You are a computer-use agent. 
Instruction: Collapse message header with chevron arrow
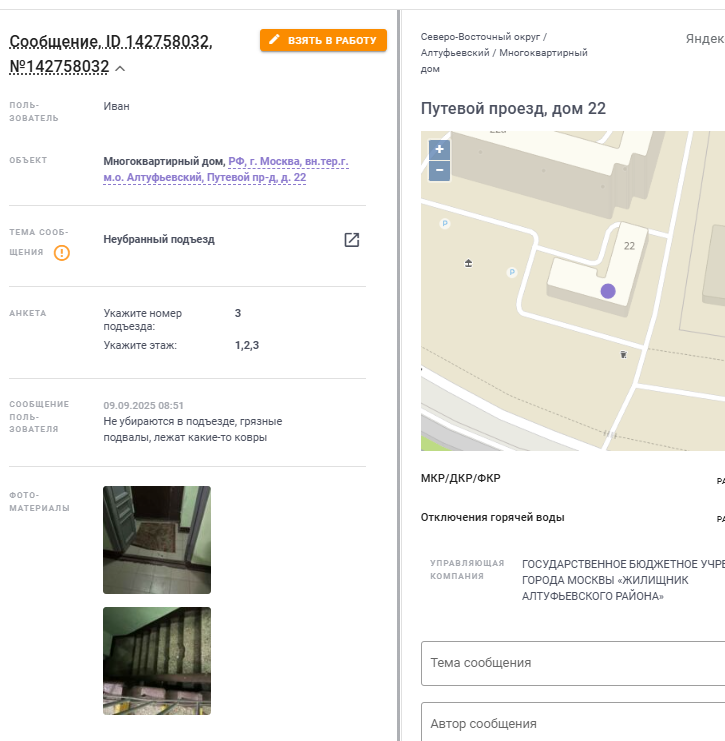[120, 69]
